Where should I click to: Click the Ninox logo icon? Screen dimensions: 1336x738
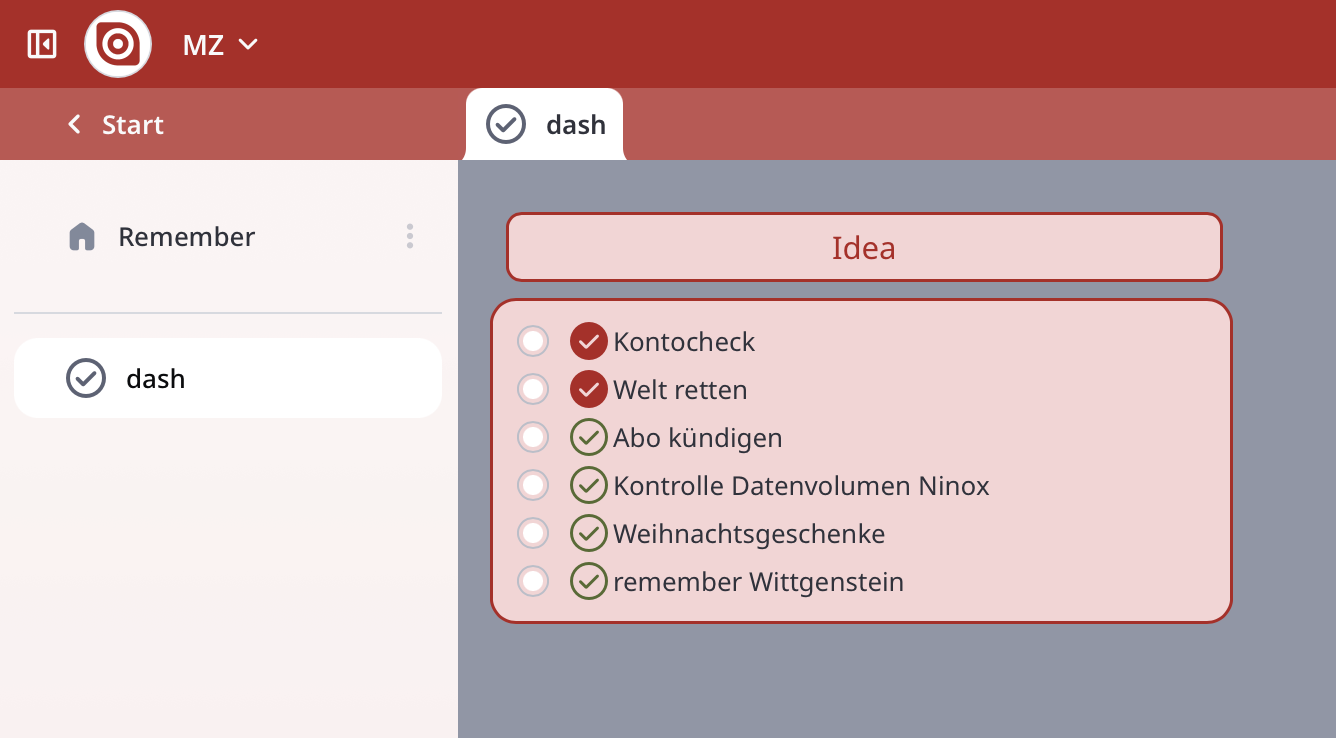pyautogui.click(x=118, y=44)
